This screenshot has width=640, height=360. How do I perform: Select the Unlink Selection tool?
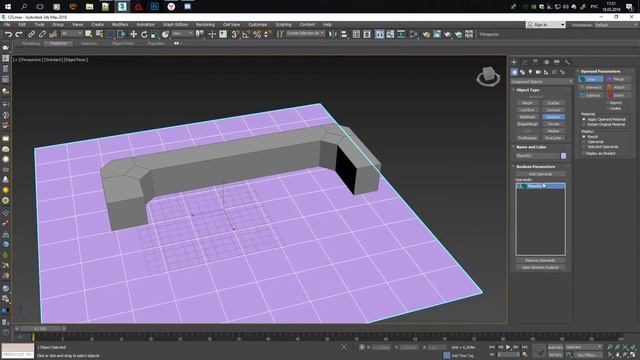click(42, 35)
